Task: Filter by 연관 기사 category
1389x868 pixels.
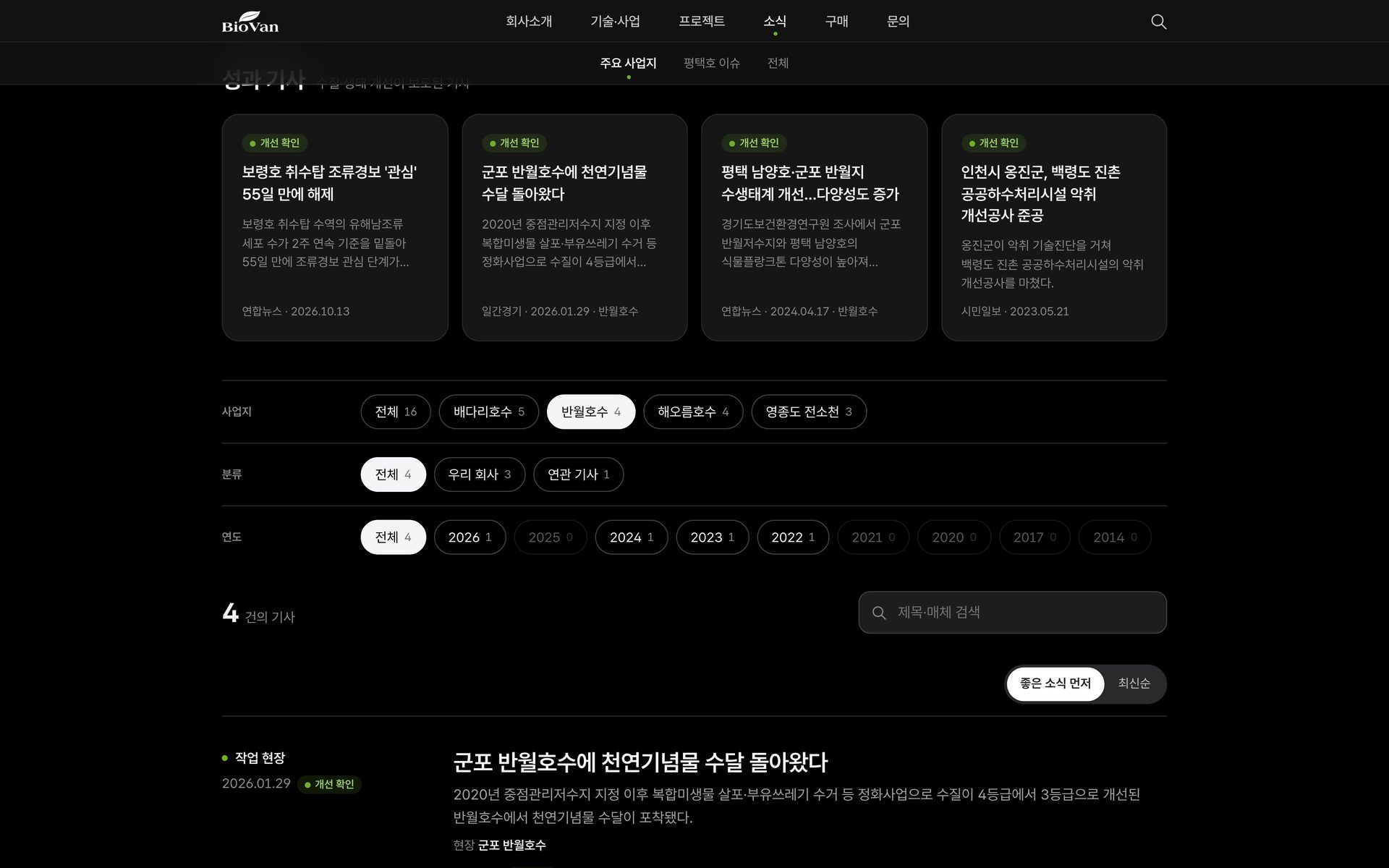Action: point(579,475)
